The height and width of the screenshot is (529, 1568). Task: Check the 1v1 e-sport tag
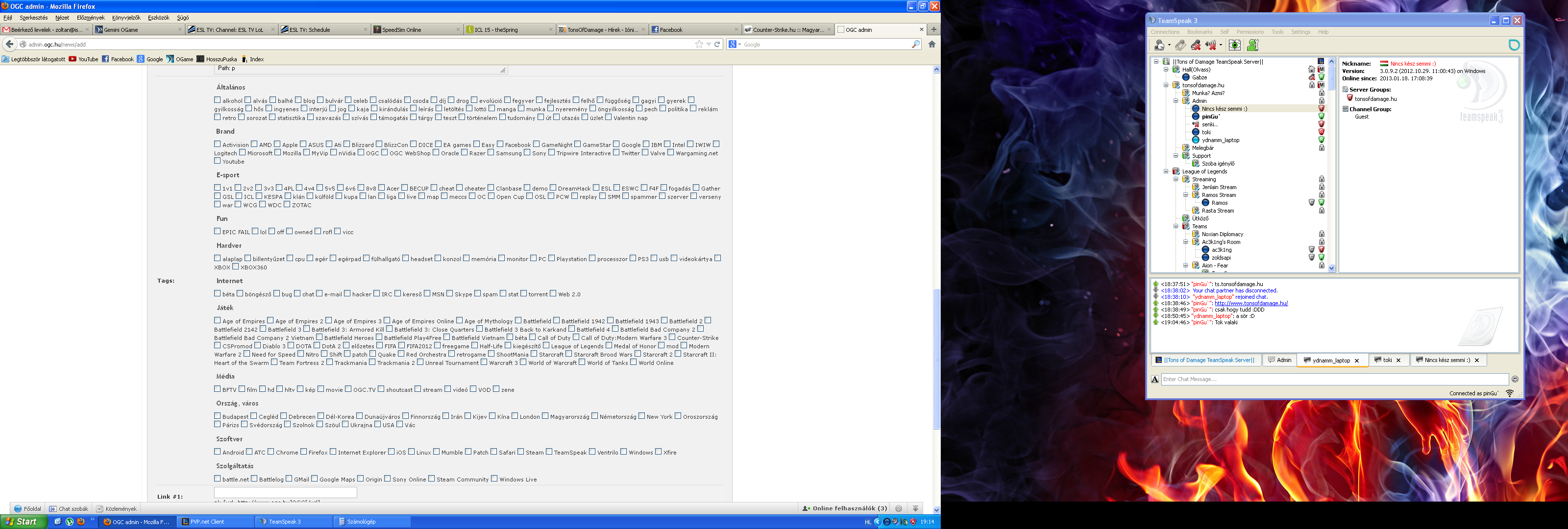(x=217, y=188)
